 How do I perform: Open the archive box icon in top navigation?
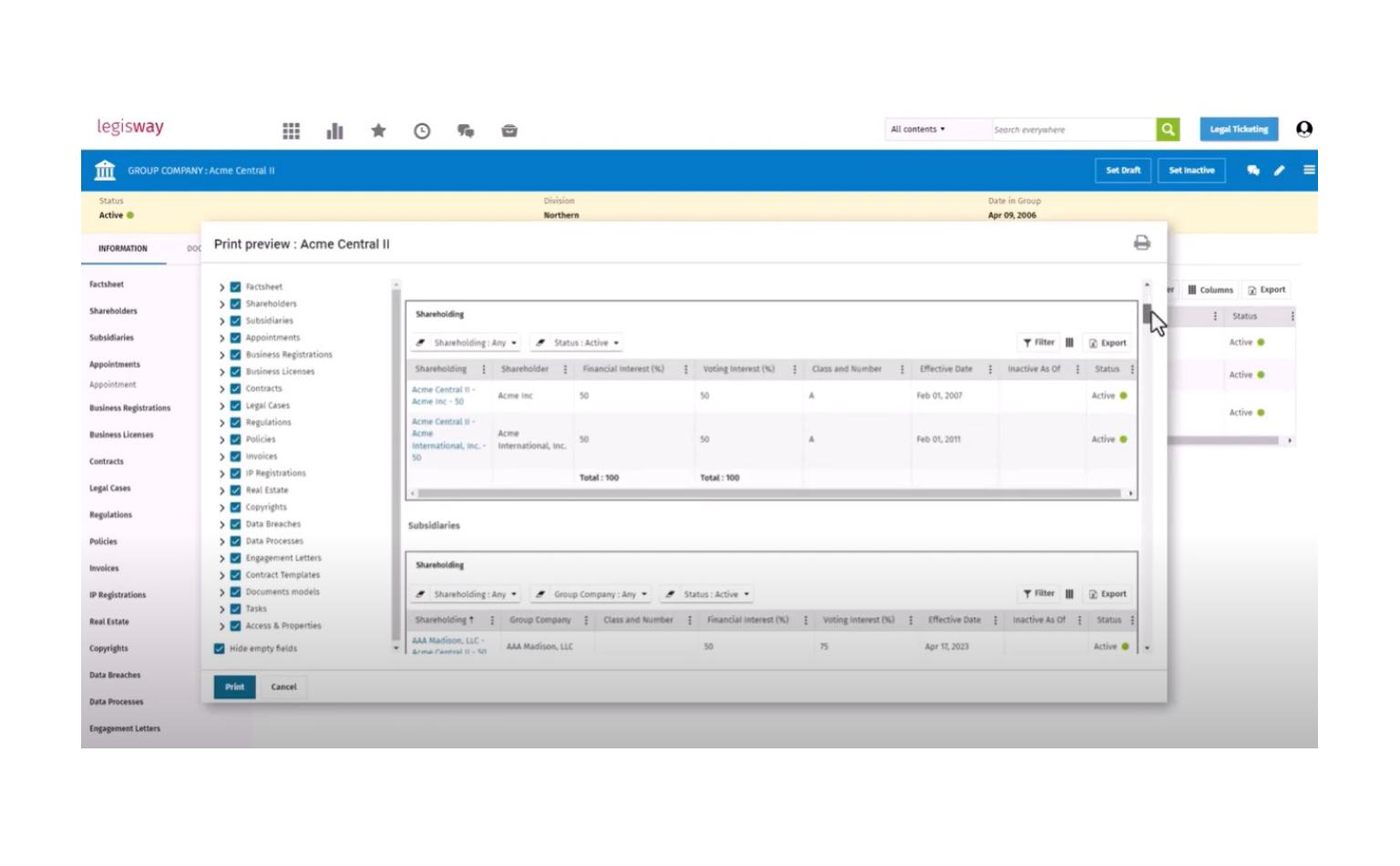(510, 131)
